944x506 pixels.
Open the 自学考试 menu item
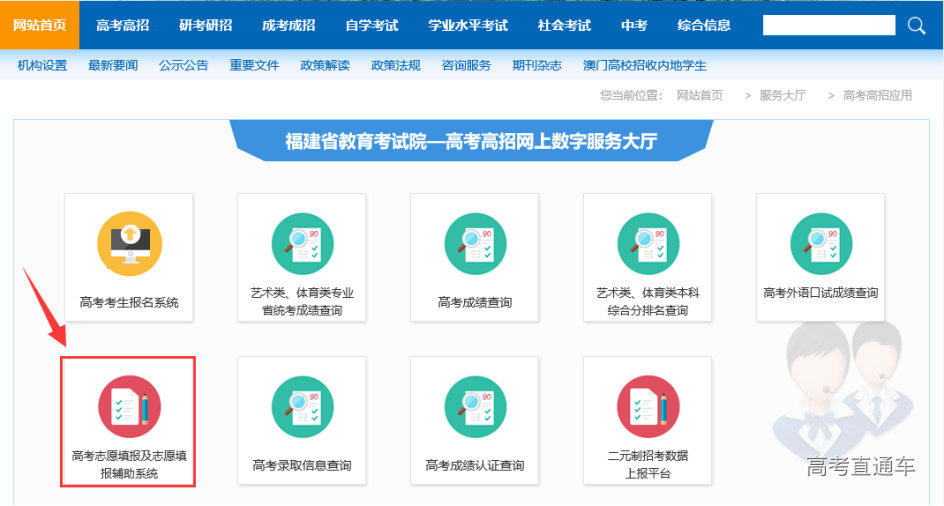click(371, 25)
